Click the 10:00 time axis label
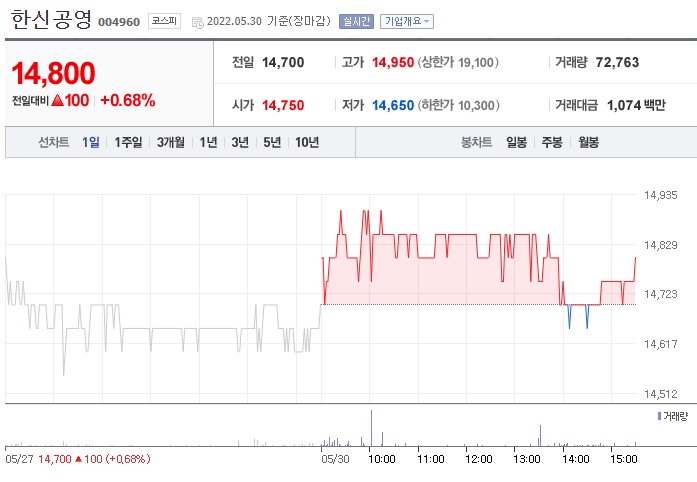The image size is (697, 482). tap(381, 459)
